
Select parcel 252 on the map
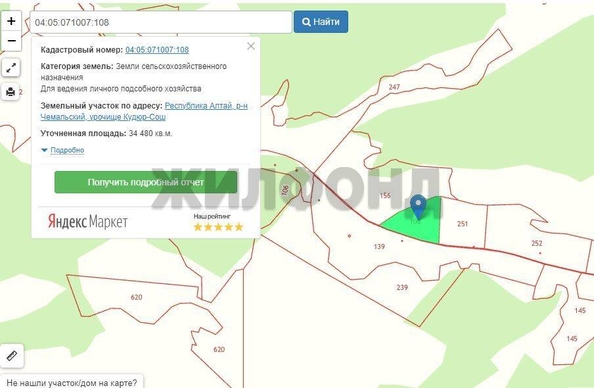537,243
